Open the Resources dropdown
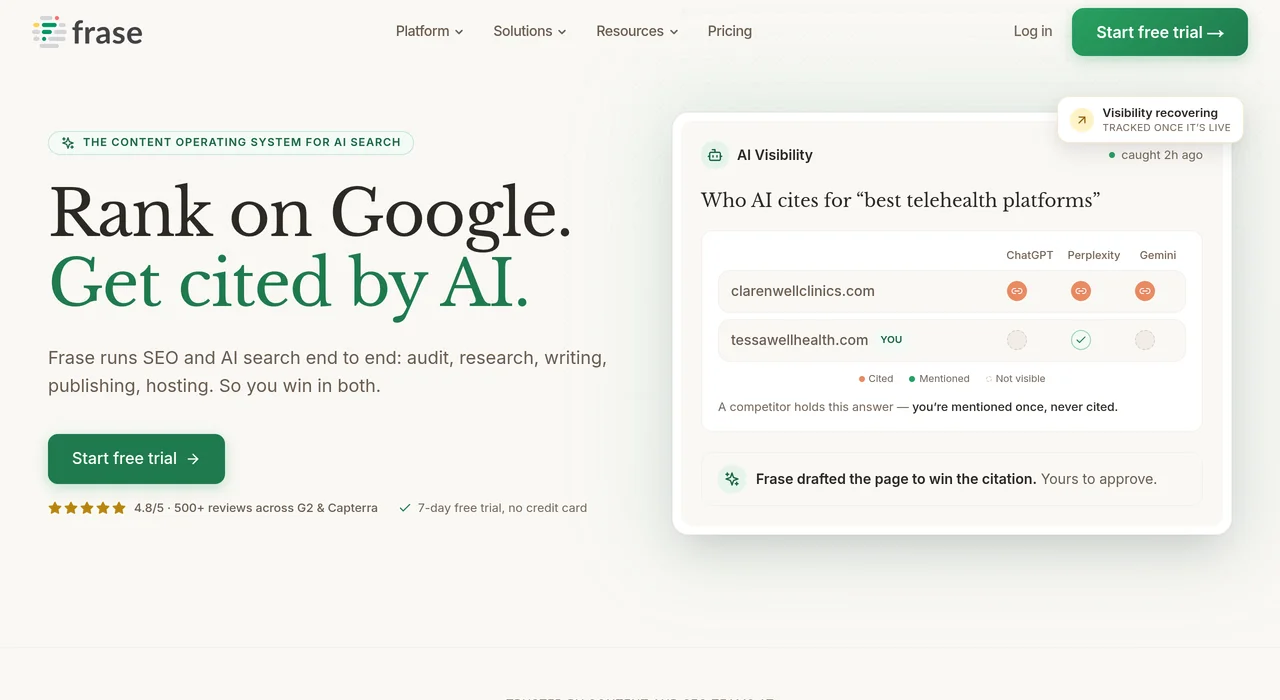Image resolution: width=1280 pixels, height=700 pixels. pyautogui.click(x=637, y=31)
